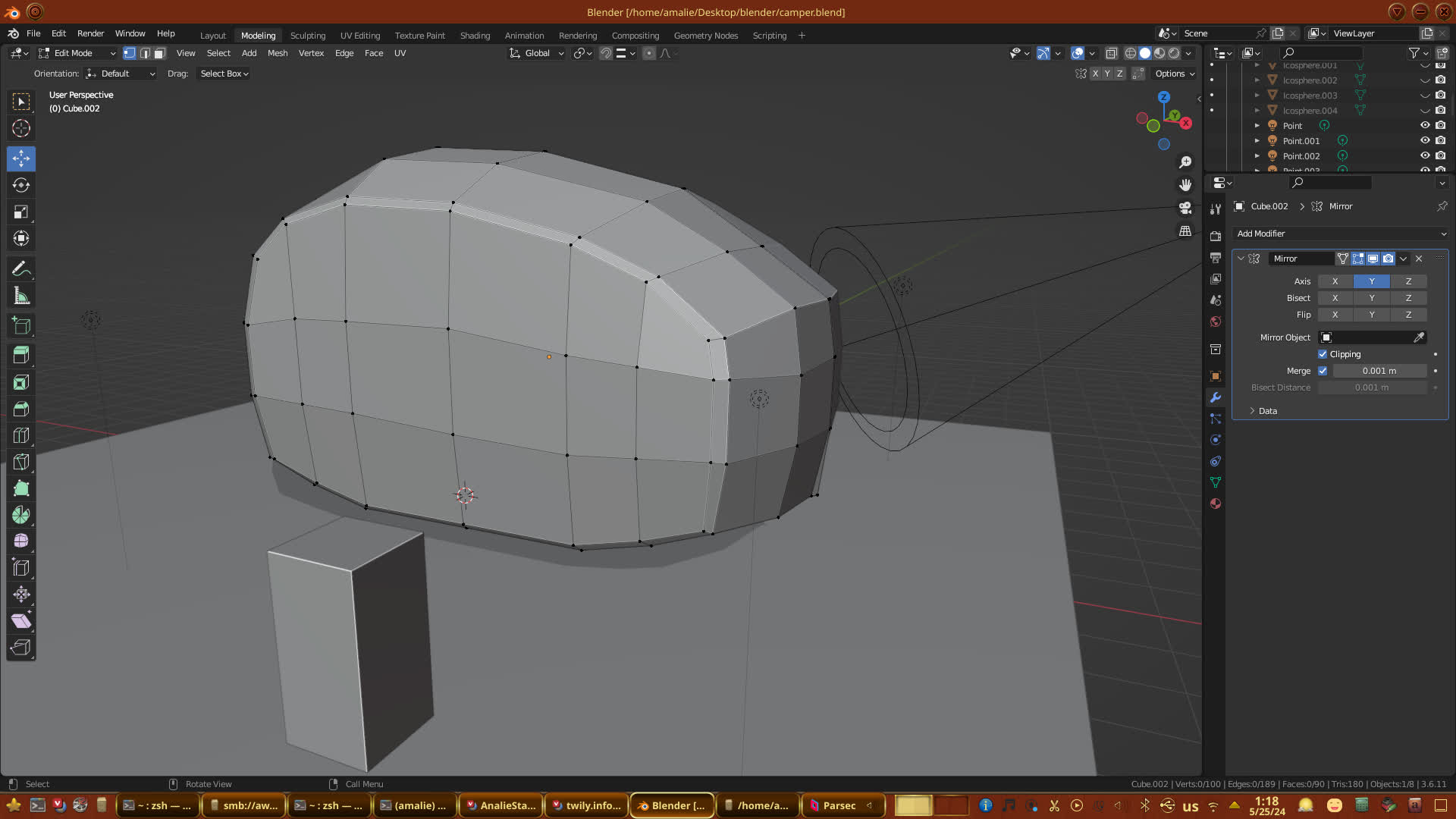1456x819 pixels.
Task: Open the Mesh menu
Action: pyautogui.click(x=278, y=53)
